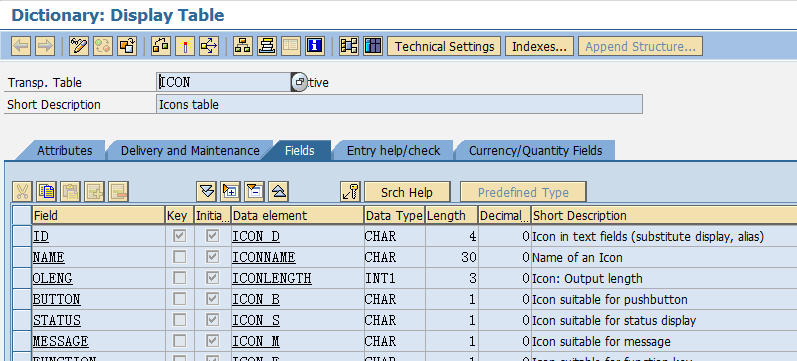797x361 pixels.
Task: Expand all includes with double-down arrow
Action: [x=206, y=192]
